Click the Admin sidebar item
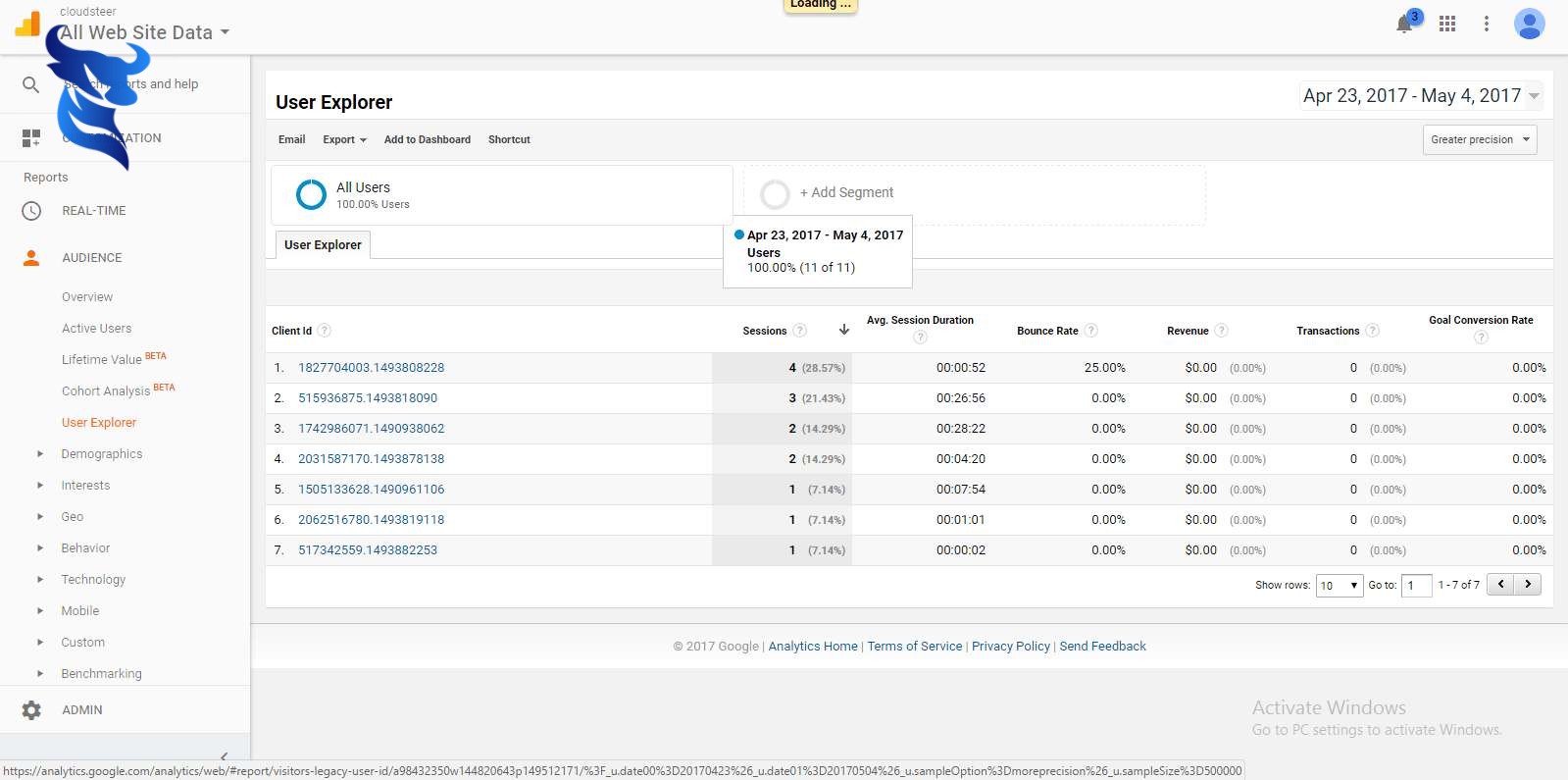The width and height of the screenshot is (1568, 780). [82, 710]
